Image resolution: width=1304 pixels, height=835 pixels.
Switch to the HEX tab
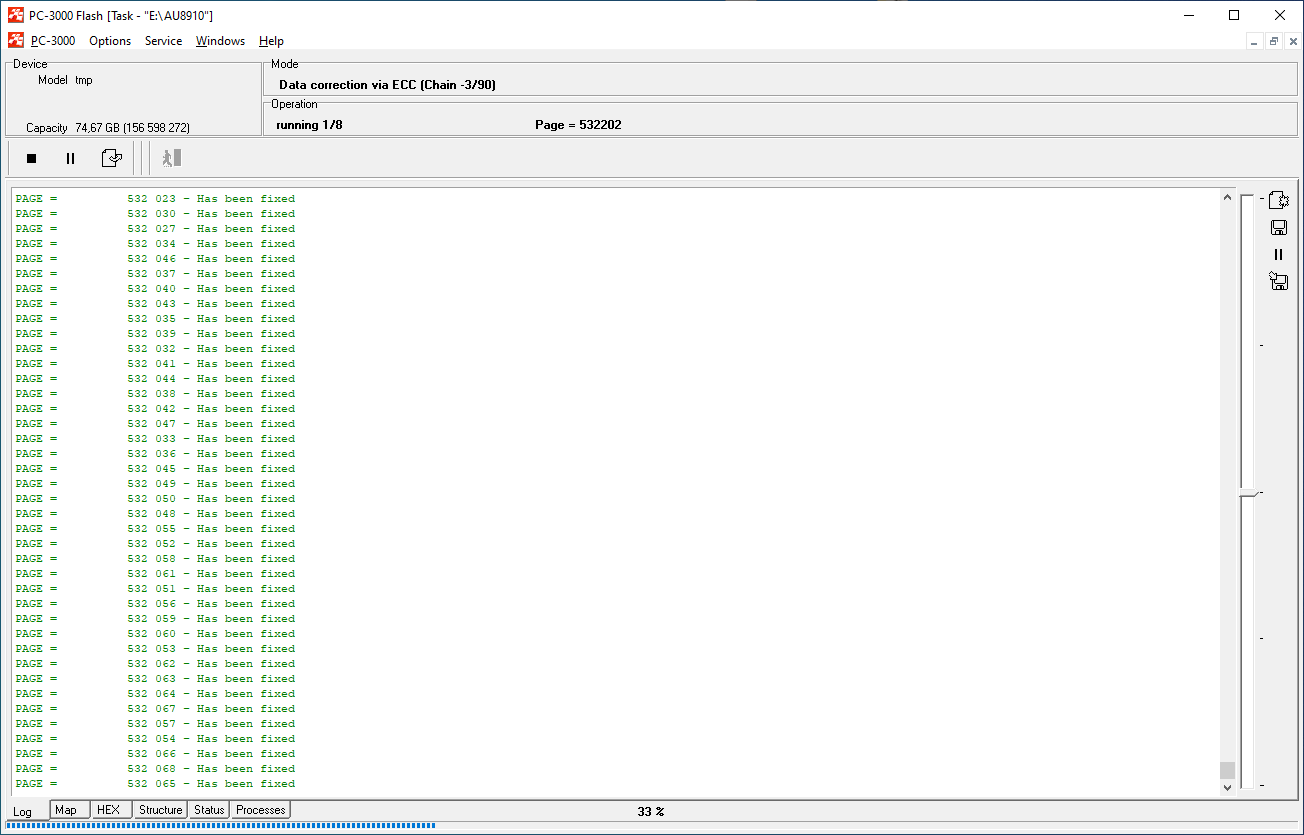click(x=108, y=810)
